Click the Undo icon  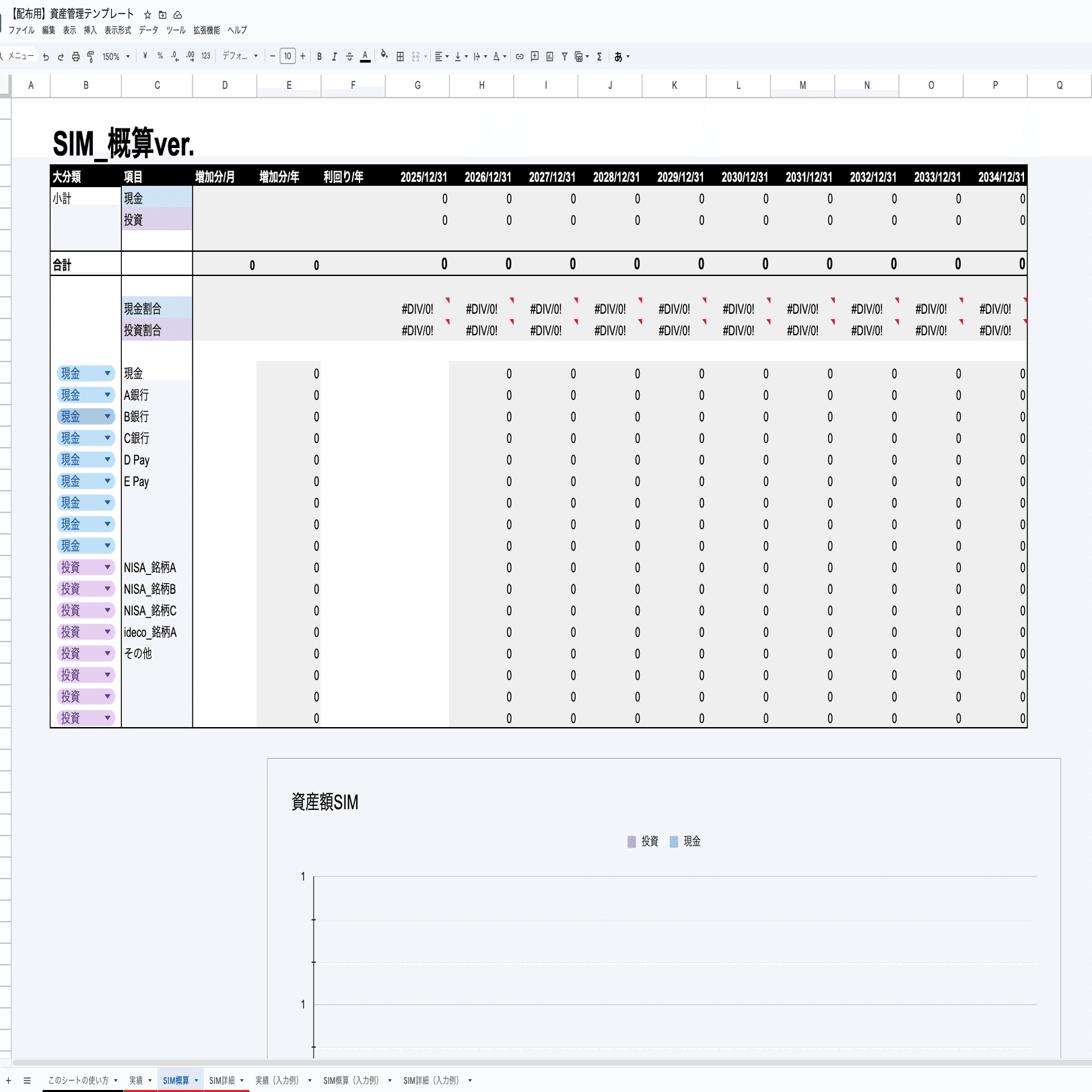pyautogui.click(x=46, y=56)
